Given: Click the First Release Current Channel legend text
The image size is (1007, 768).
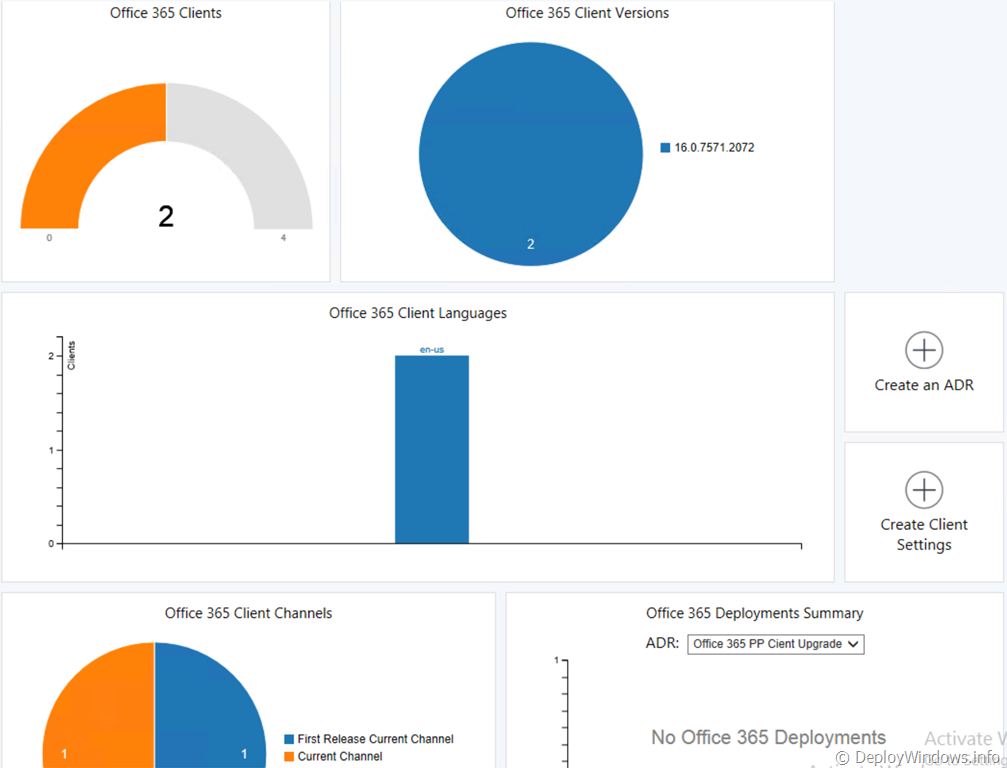Looking at the screenshot, I should [375, 740].
